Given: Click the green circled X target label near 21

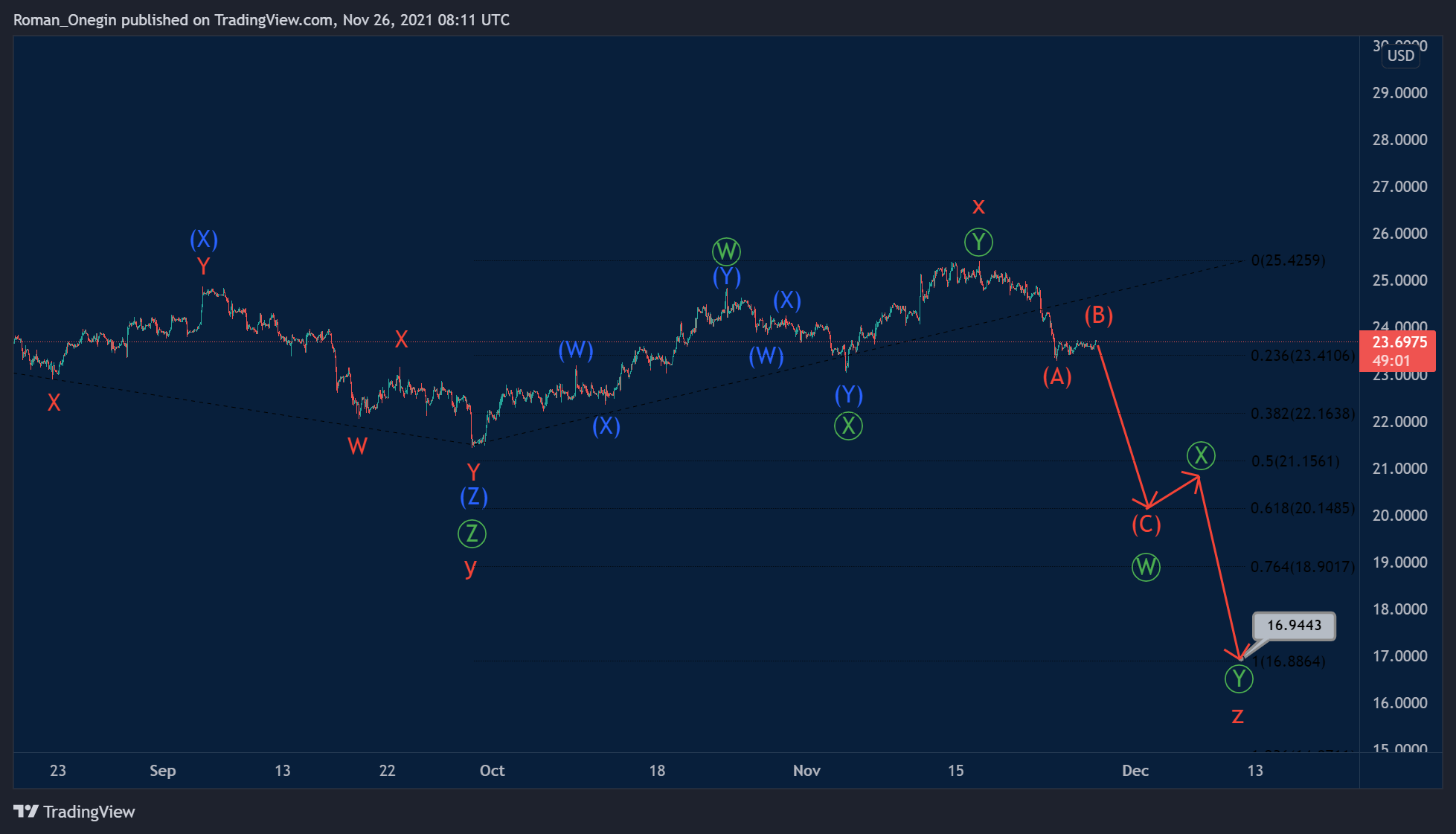Looking at the screenshot, I should click(x=1200, y=455).
